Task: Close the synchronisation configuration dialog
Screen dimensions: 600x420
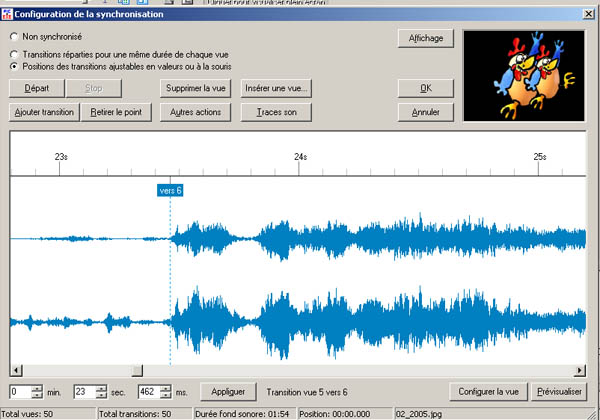Action: point(588,14)
